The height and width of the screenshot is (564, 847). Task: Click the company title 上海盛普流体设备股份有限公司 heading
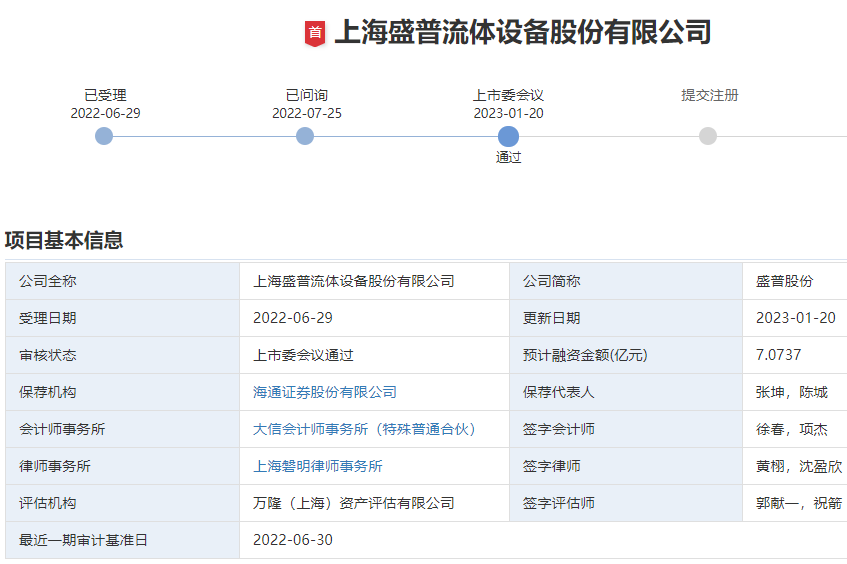click(x=522, y=32)
